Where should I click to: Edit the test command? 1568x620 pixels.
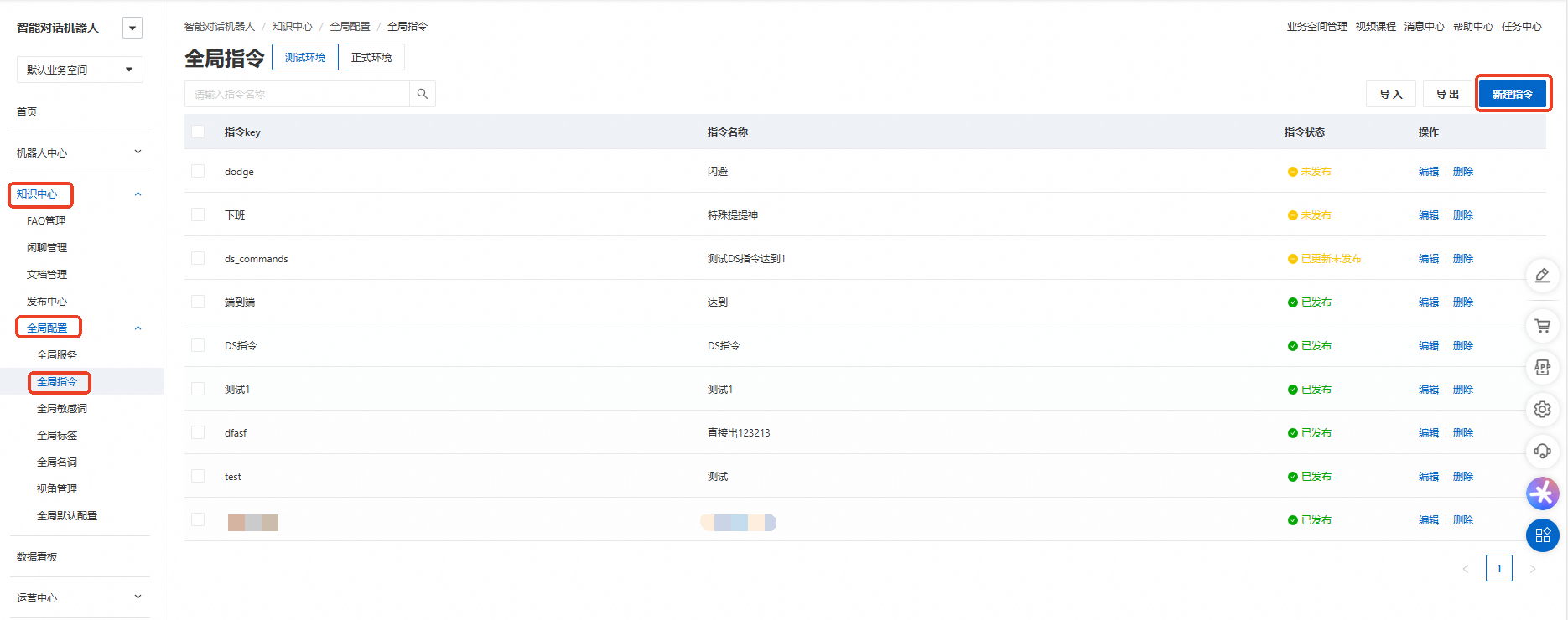click(x=1429, y=476)
